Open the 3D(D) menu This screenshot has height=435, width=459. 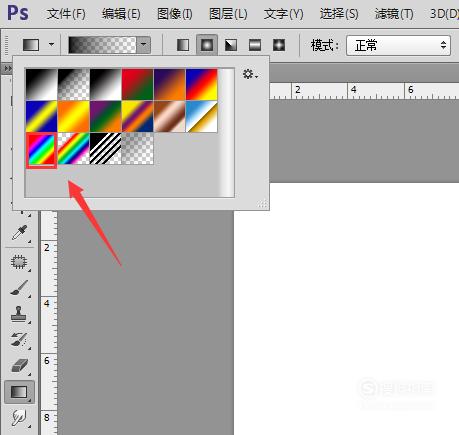tap(444, 14)
